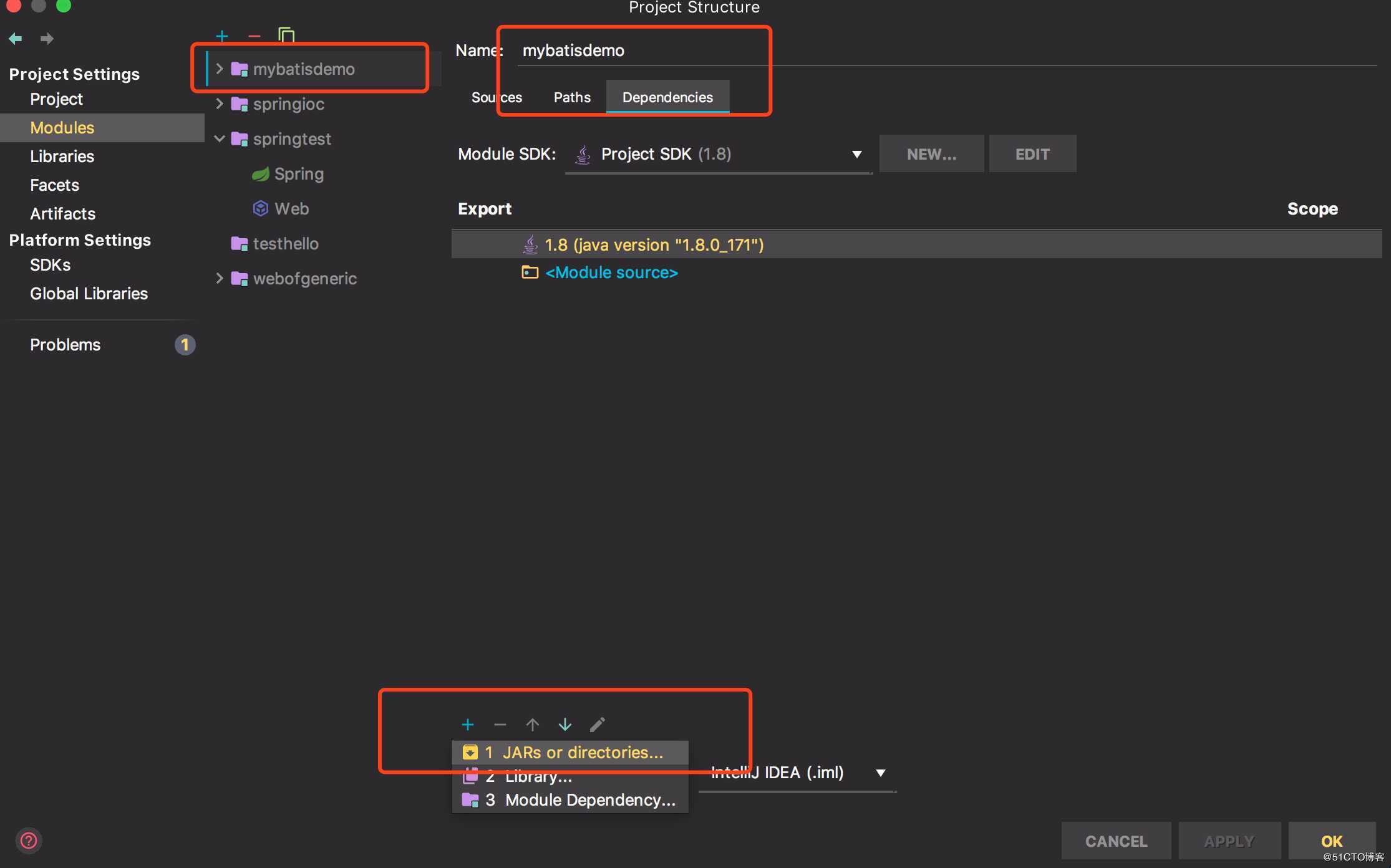Expand the mybatisdemo module node

pos(220,69)
